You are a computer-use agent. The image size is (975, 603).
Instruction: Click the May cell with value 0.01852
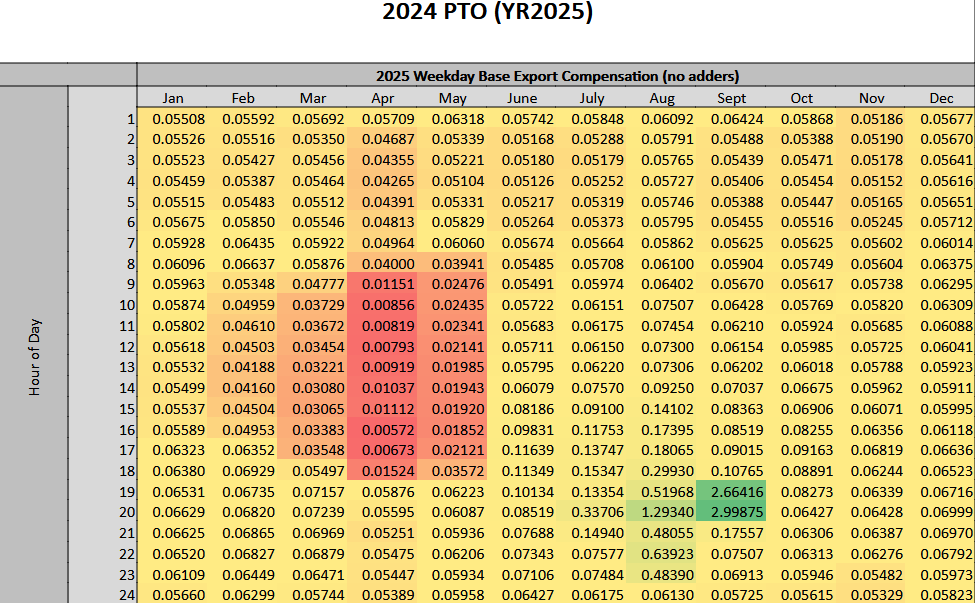pyautogui.click(x=452, y=429)
